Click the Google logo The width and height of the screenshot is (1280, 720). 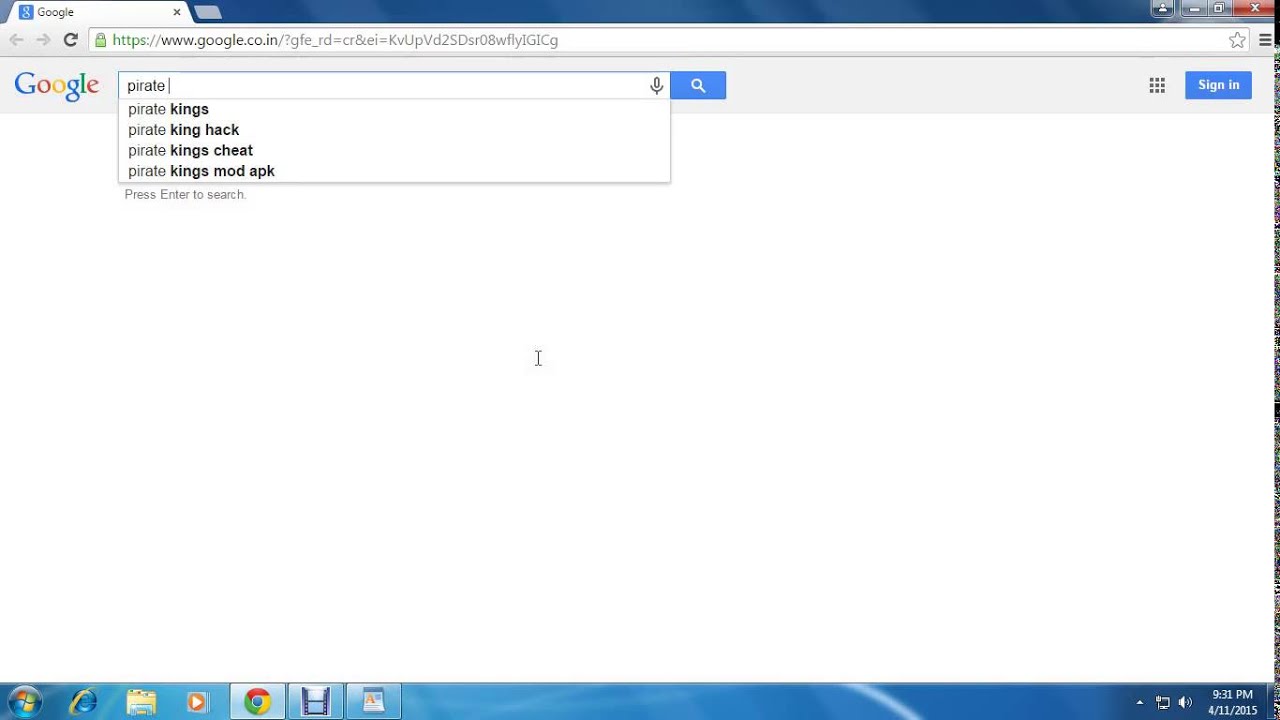pos(57,86)
